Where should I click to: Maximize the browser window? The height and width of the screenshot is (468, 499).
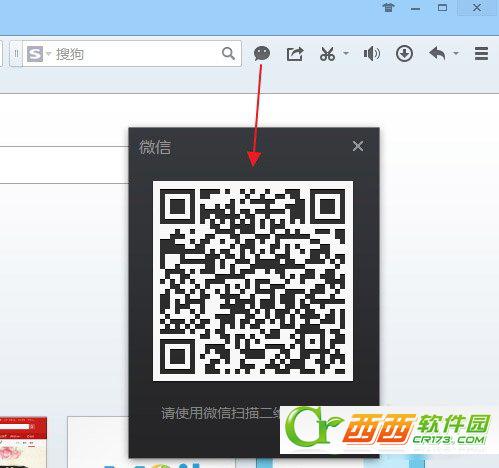point(442,7)
